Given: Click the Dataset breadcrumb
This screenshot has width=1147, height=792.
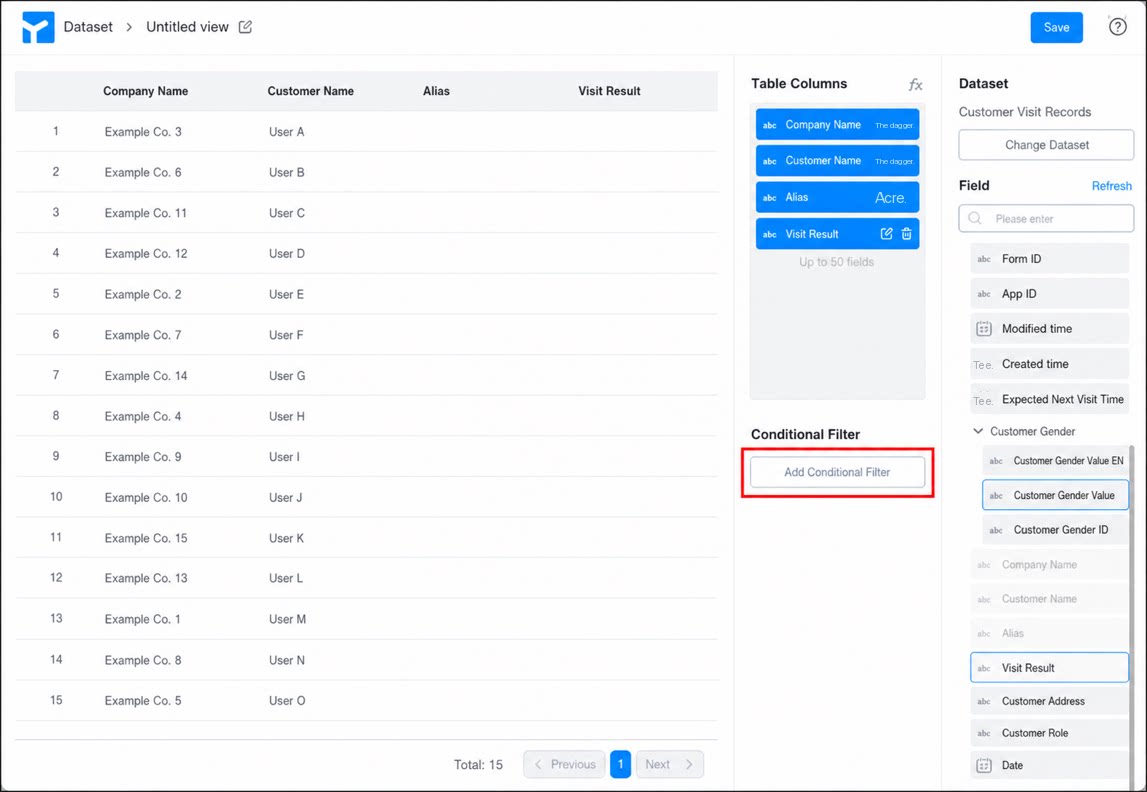Looking at the screenshot, I should tap(88, 27).
